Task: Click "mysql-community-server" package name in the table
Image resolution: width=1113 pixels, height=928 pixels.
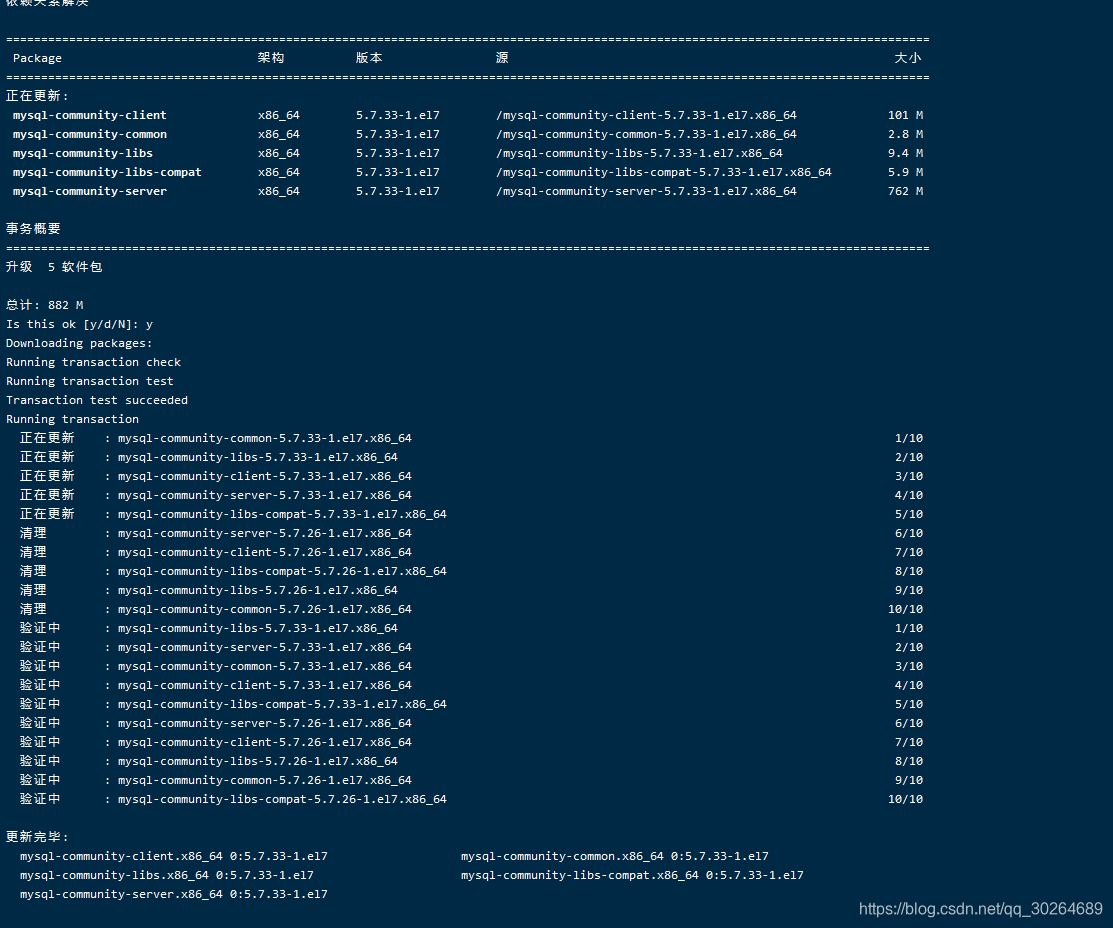Action: (89, 191)
